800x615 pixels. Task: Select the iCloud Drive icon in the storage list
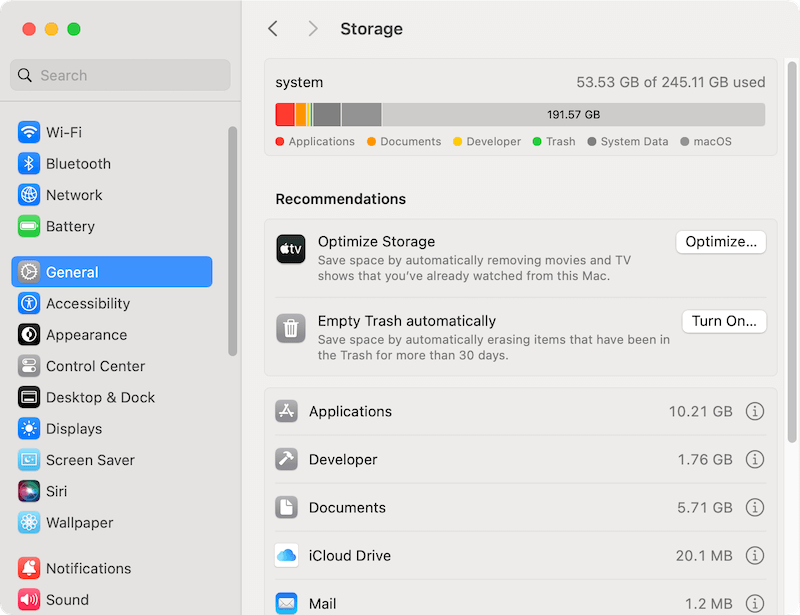point(287,555)
